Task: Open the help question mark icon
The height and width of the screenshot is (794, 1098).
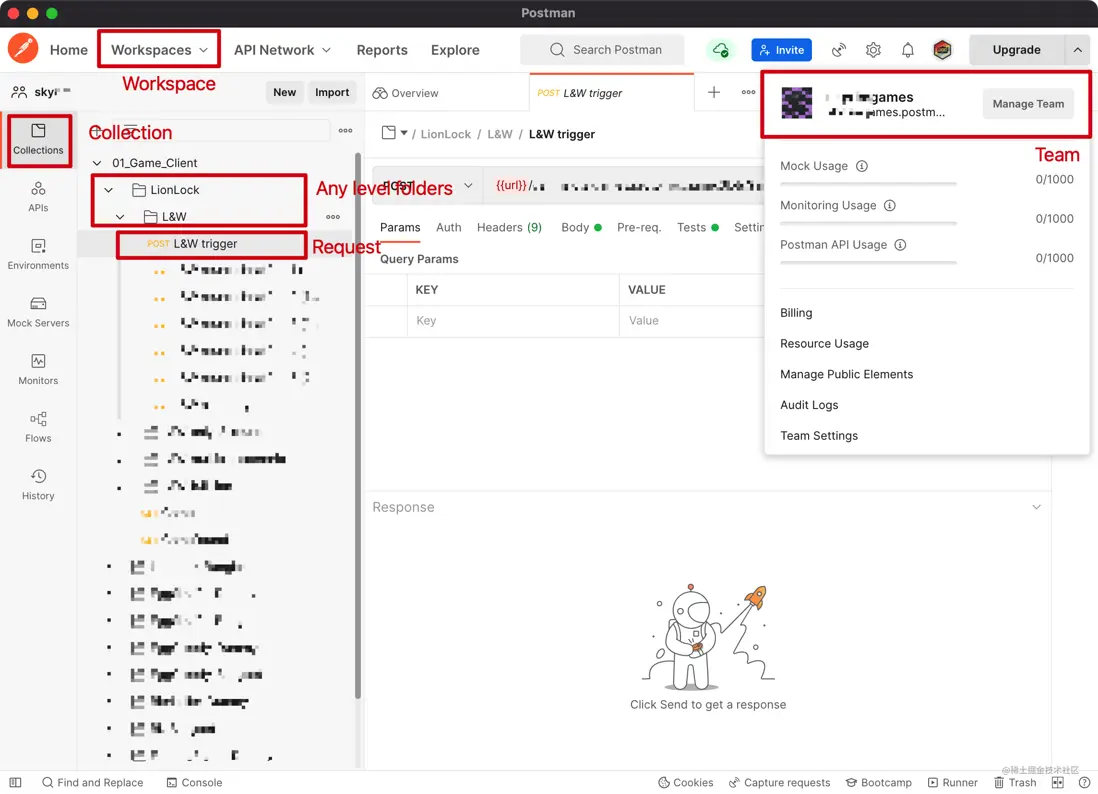Action: coord(1084,782)
